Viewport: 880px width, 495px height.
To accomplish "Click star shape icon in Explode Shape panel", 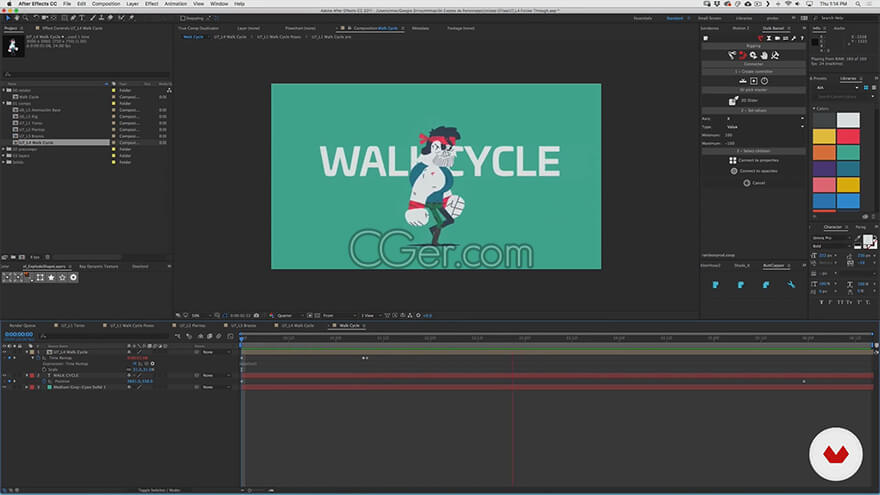I will pos(51,277).
